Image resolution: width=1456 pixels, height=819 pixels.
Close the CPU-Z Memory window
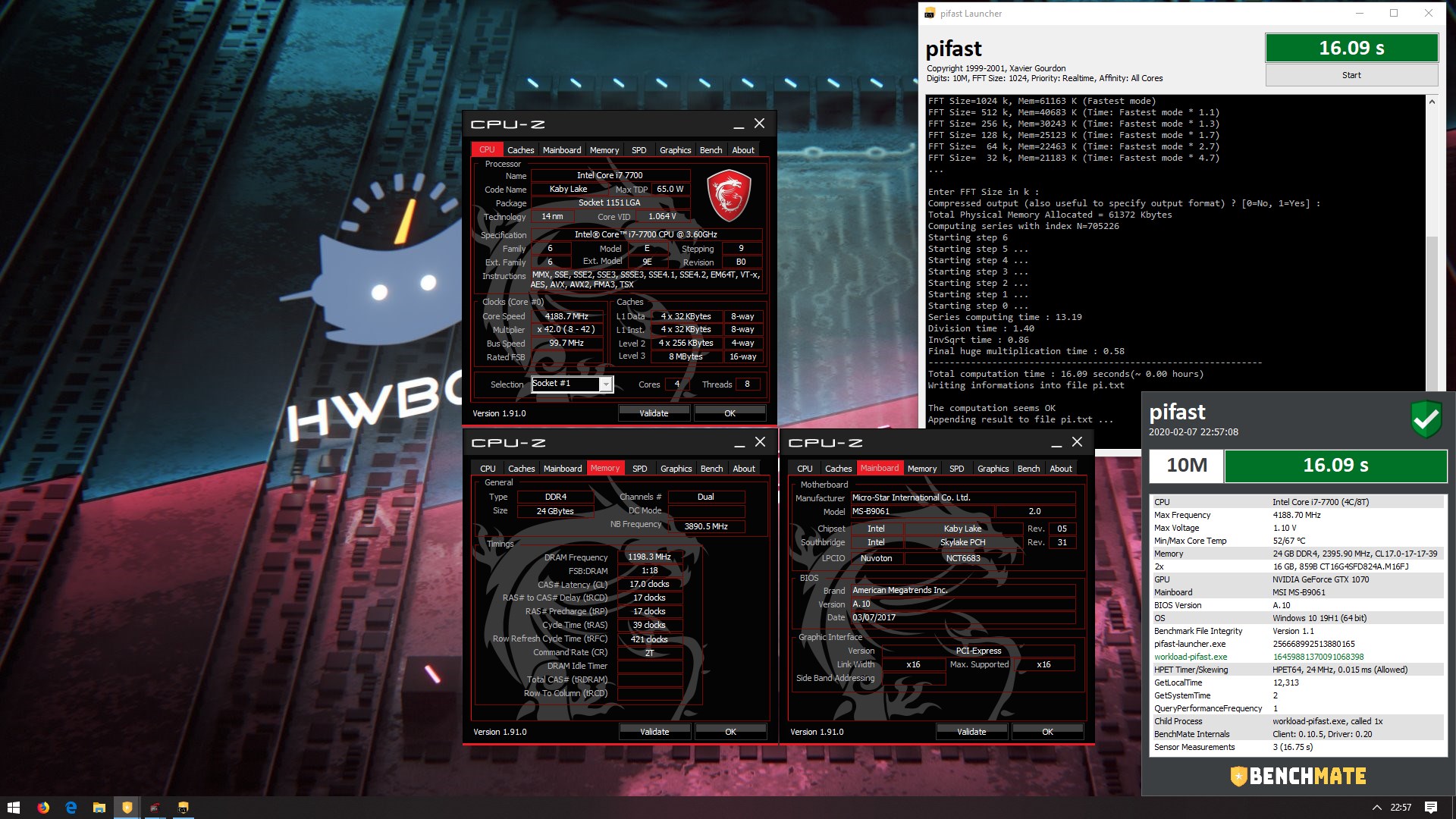coord(760,441)
